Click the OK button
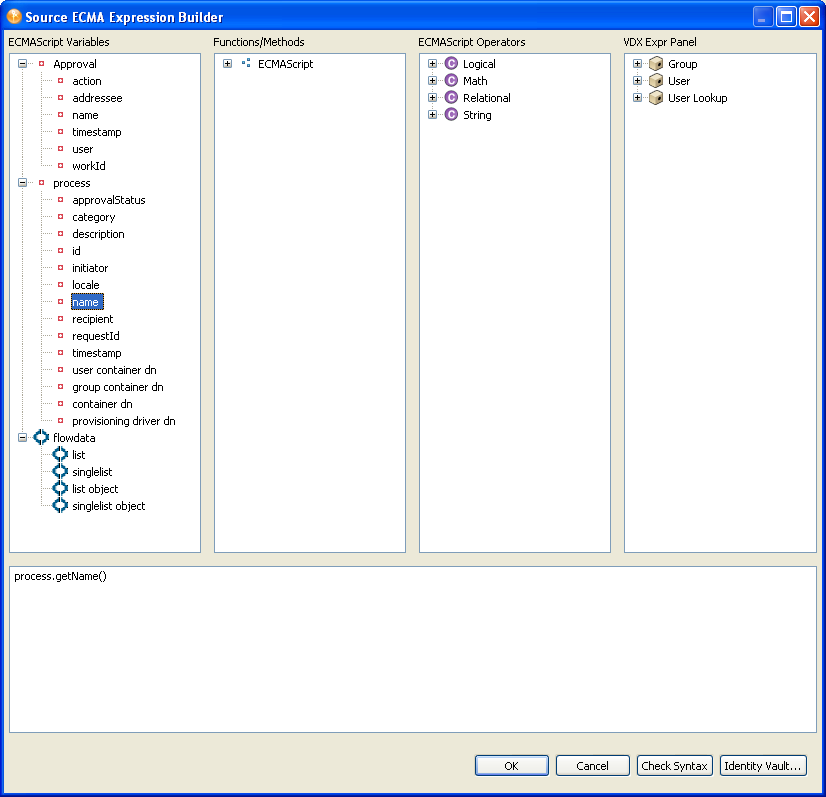The width and height of the screenshot is (826, 797). point(512,765)
